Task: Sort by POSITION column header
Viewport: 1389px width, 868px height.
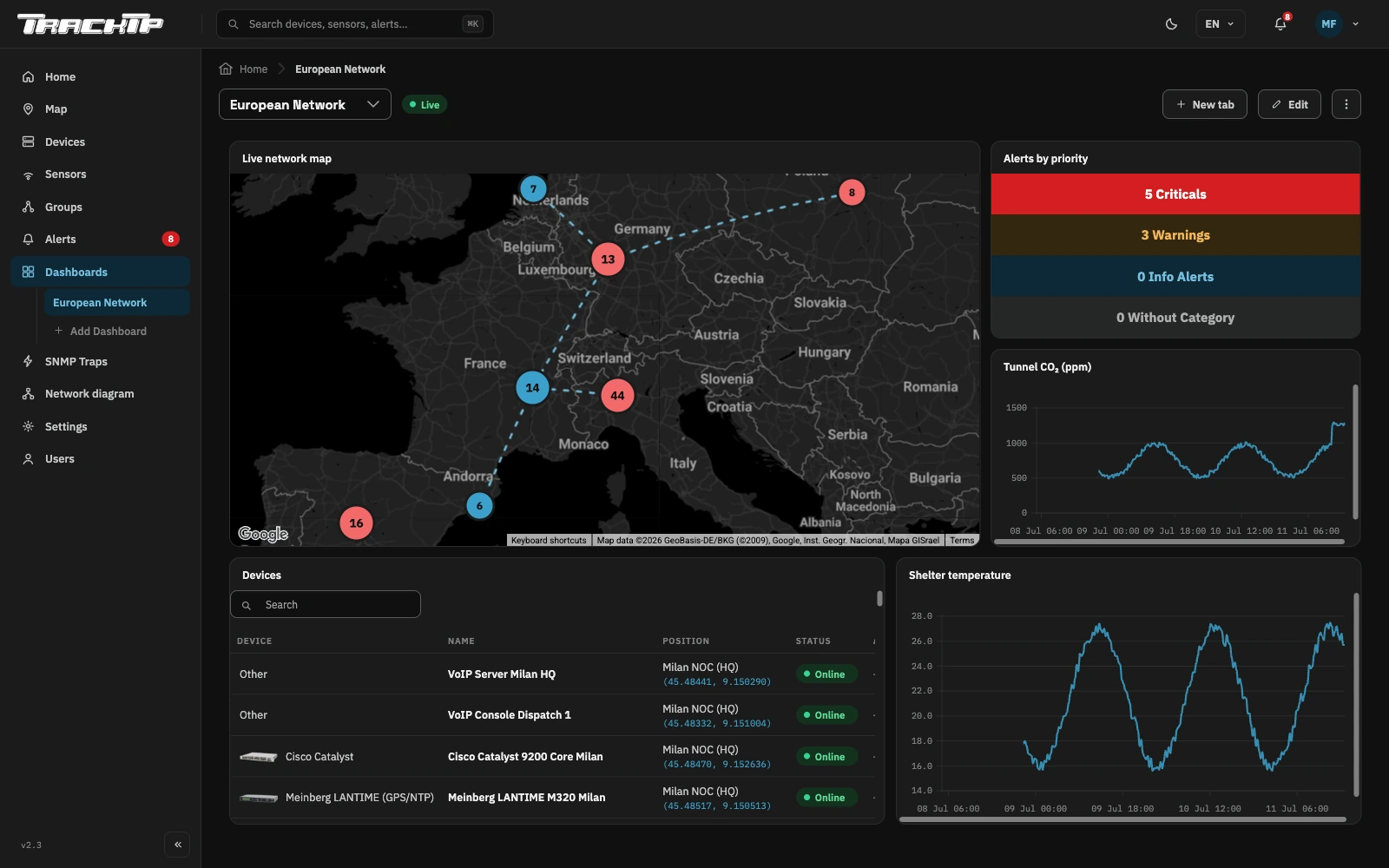Action: [x=686, y=641]
